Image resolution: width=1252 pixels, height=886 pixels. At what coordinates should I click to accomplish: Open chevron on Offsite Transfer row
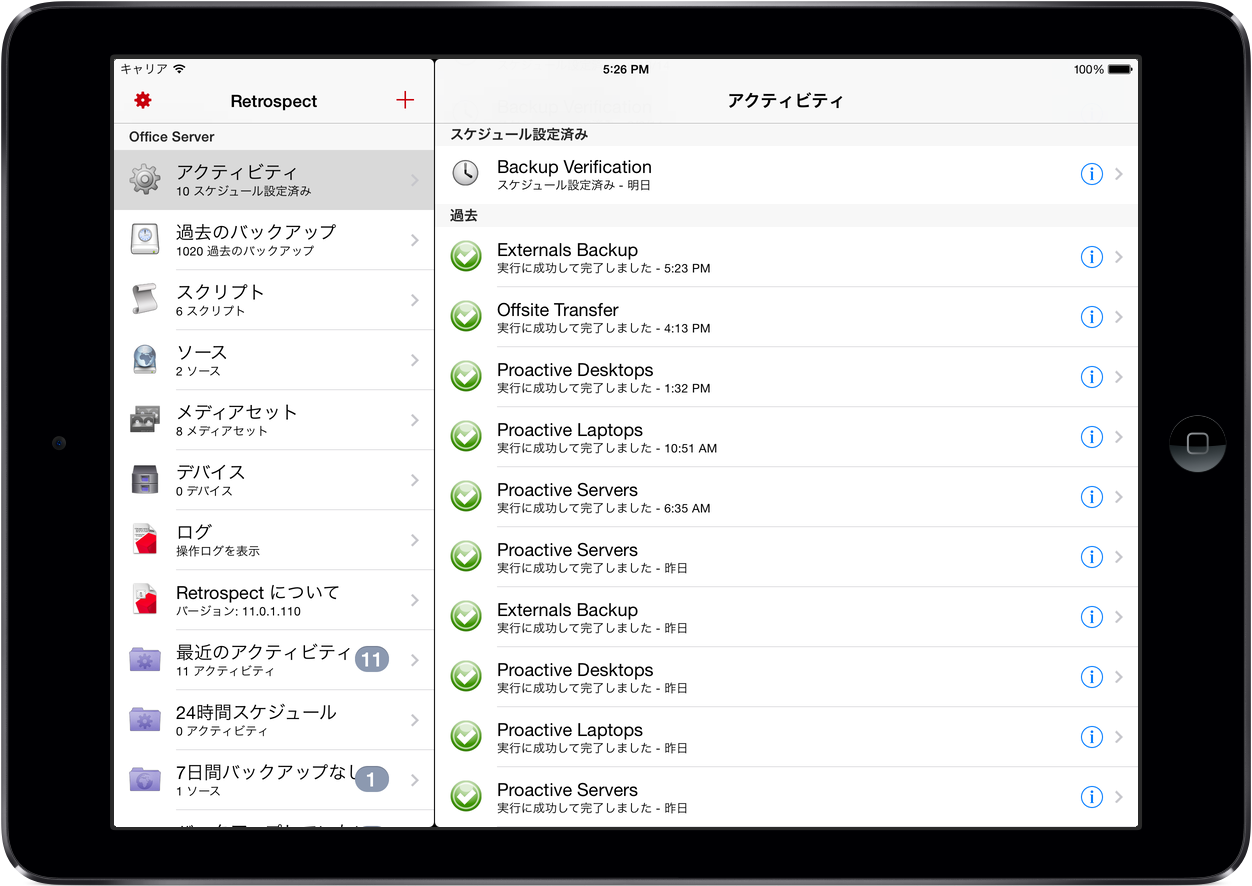[1119, 317]
